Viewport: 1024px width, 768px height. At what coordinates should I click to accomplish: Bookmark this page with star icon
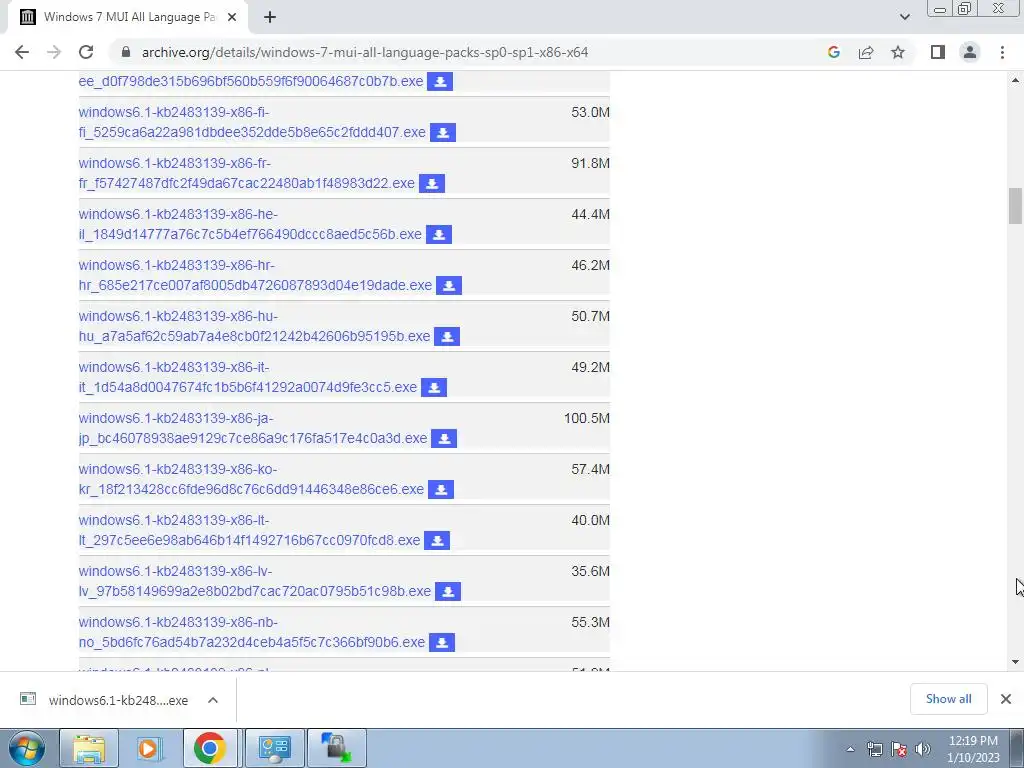click(x=898, y=52)
